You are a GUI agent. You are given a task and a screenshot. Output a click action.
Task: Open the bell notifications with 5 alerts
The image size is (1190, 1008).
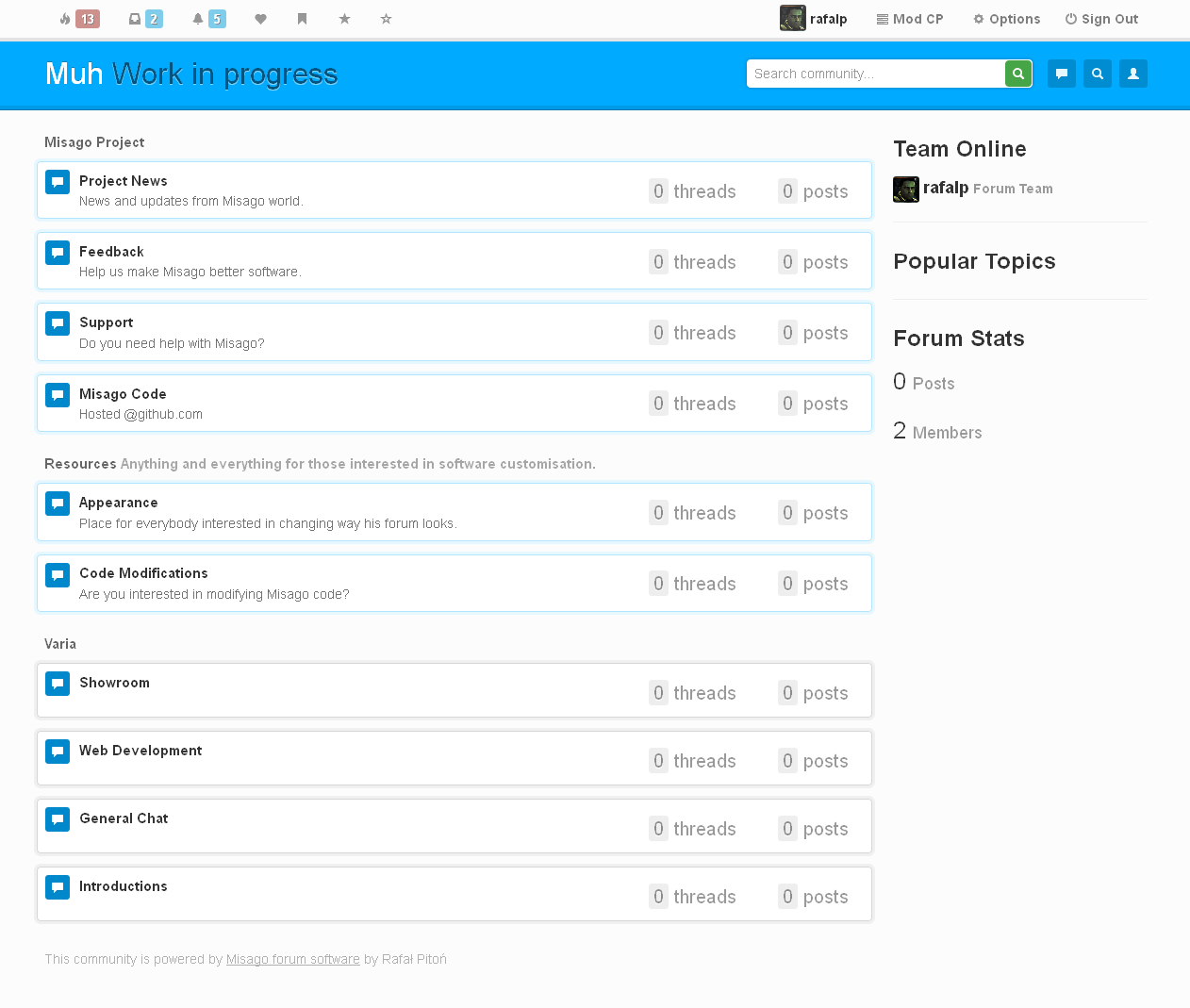click(x=208, y=19)
